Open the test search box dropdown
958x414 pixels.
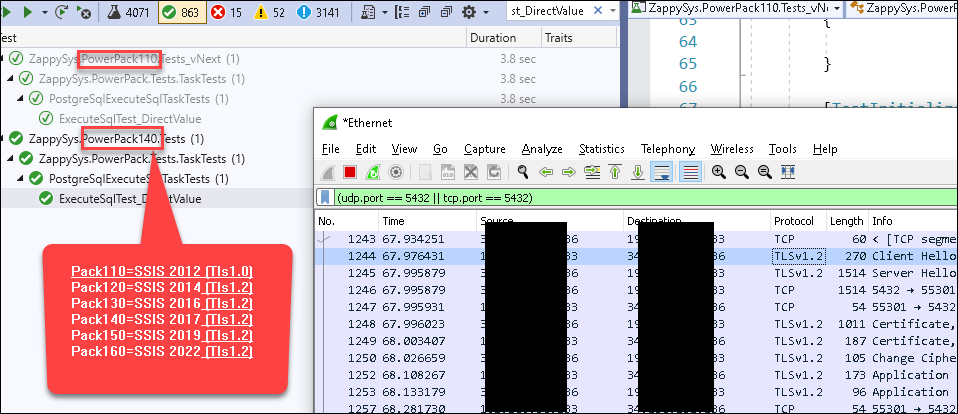point(611,11)
